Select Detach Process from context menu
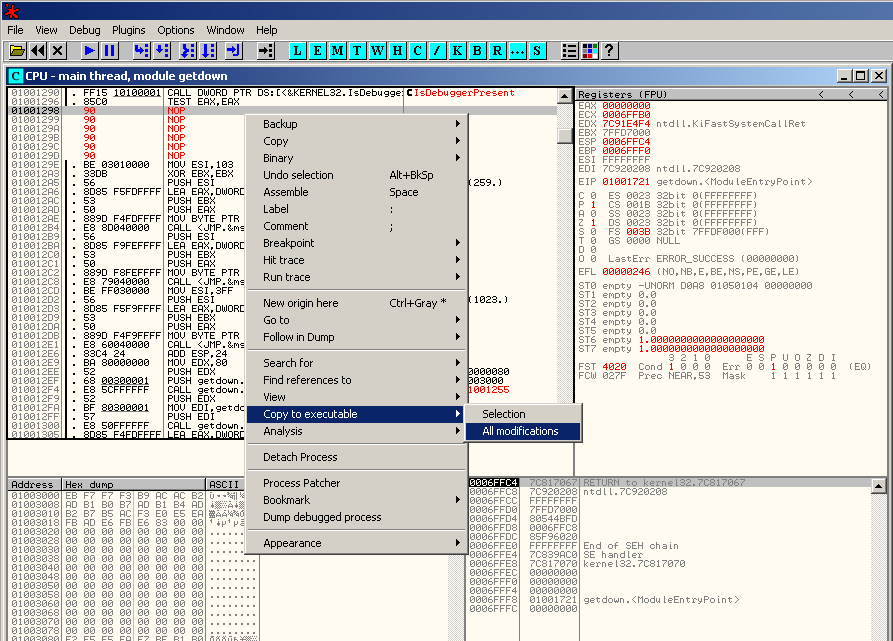Screen dimensions: 893x641 [x=300, y=457]
